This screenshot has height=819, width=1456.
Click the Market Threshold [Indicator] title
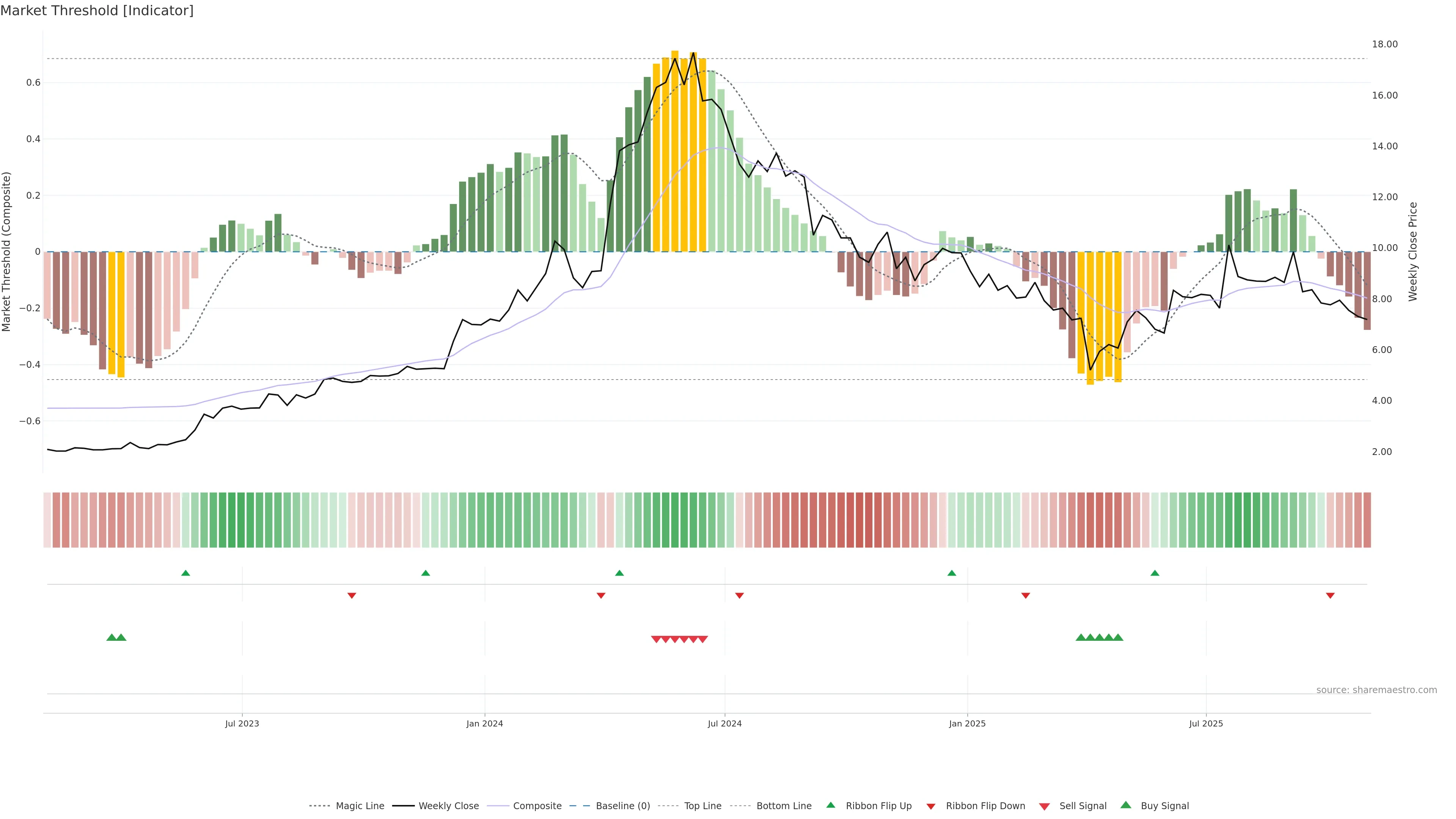[x=97, y=11]
